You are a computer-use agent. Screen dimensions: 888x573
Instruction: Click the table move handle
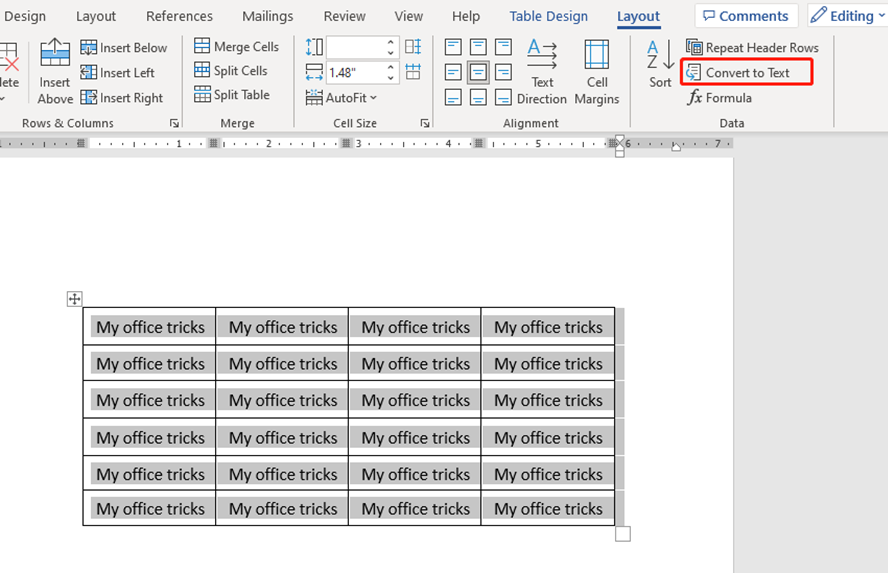coord(74,299)
